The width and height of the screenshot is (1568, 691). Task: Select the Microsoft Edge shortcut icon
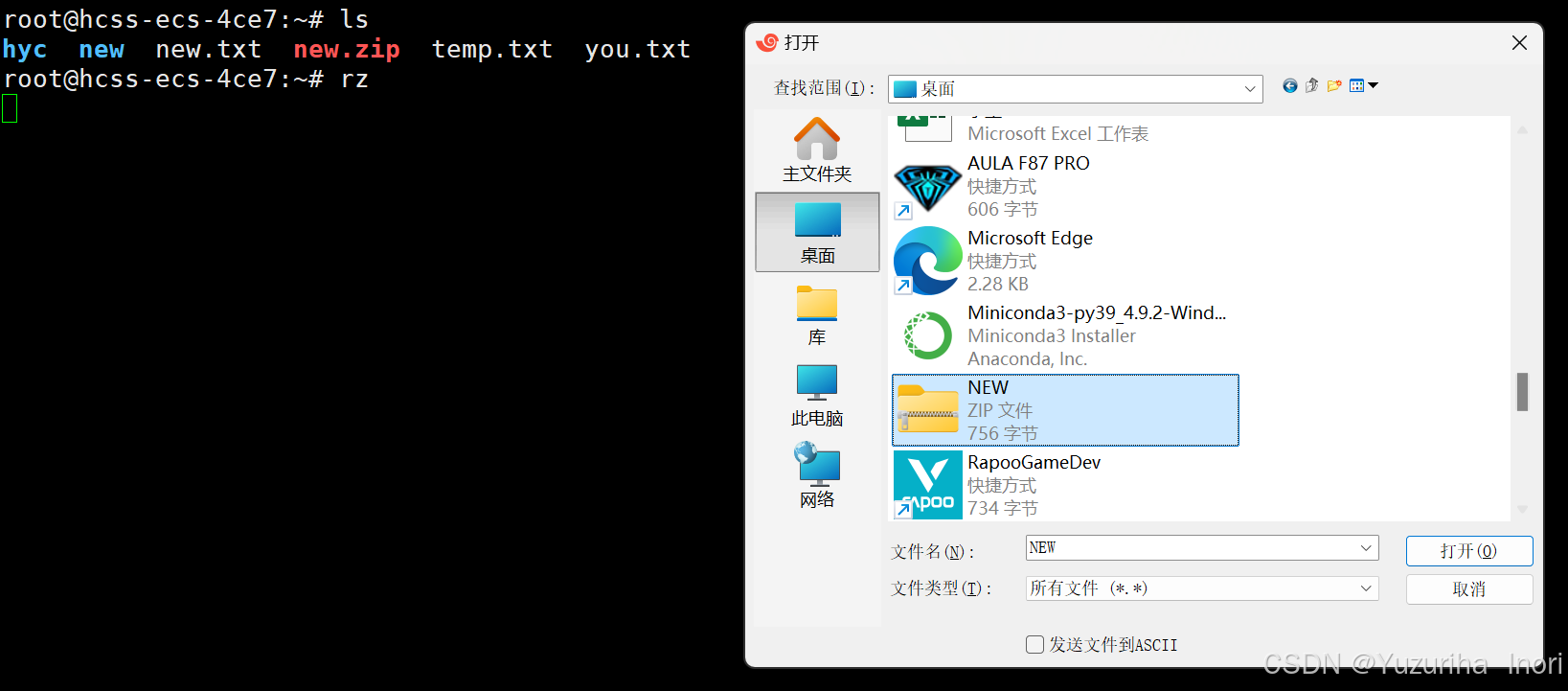(927, 261)
